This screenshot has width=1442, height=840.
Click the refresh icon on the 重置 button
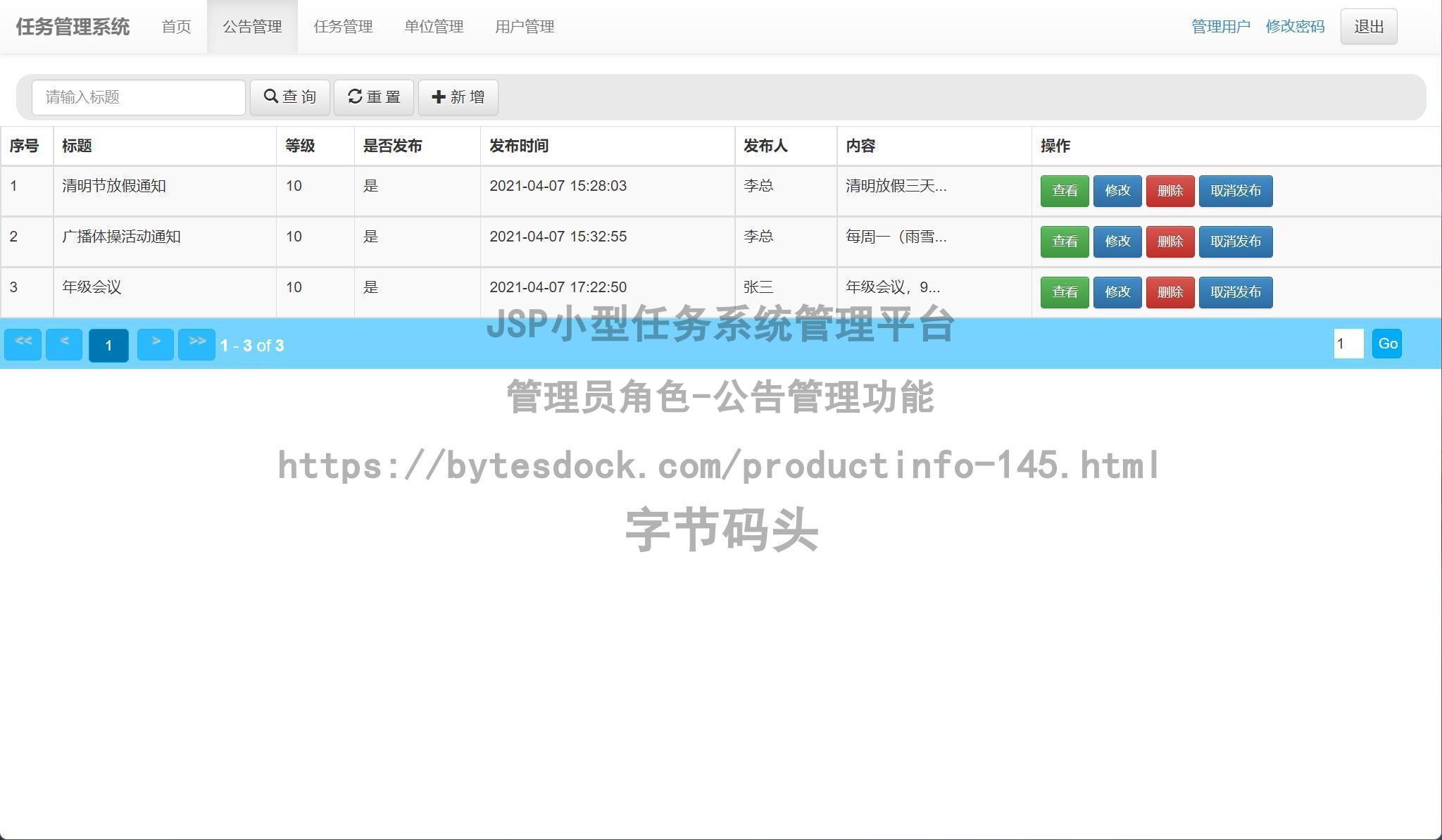[x=356, y=96]
